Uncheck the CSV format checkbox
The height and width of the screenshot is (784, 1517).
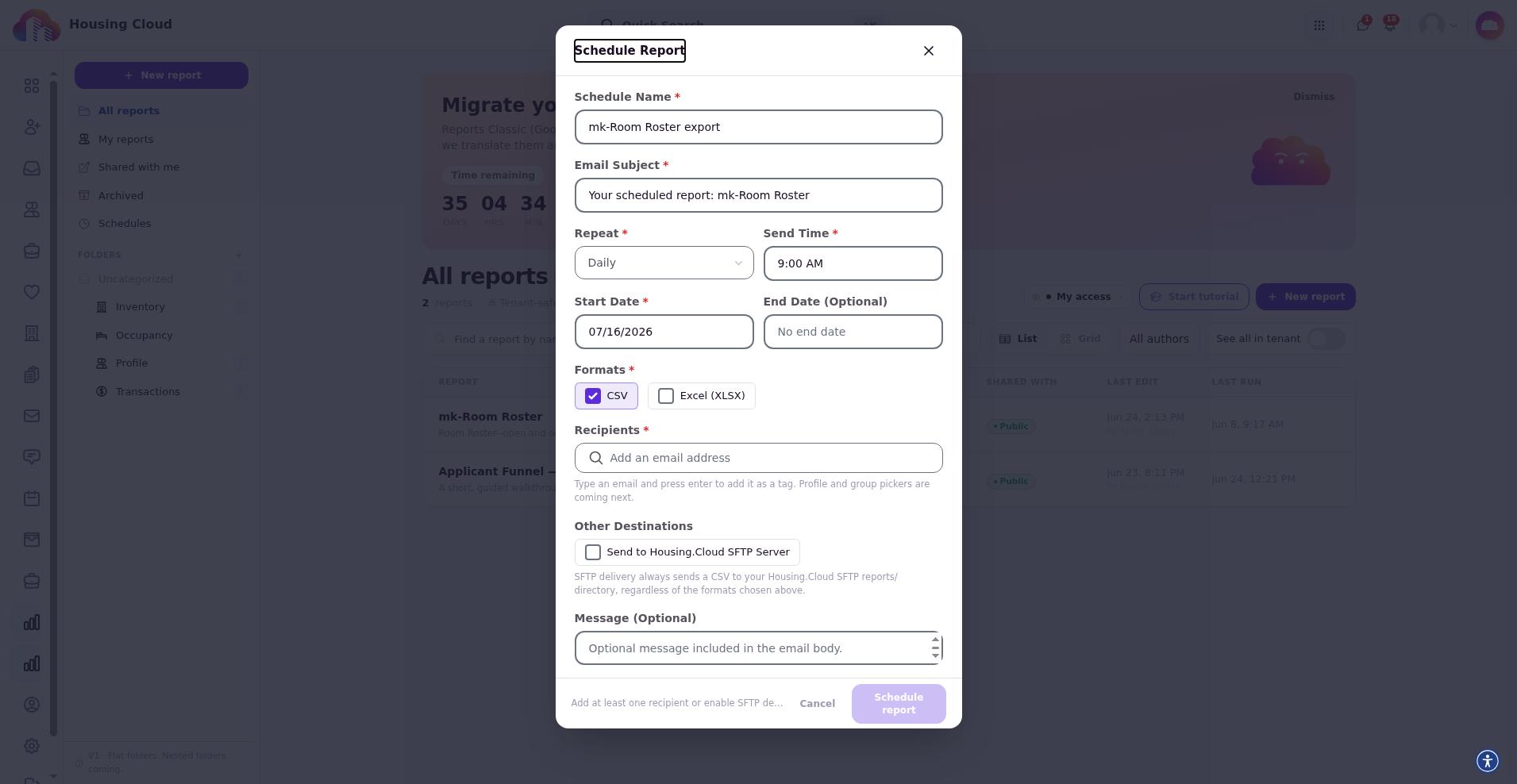pyautogui.click(x=593, y=396)
